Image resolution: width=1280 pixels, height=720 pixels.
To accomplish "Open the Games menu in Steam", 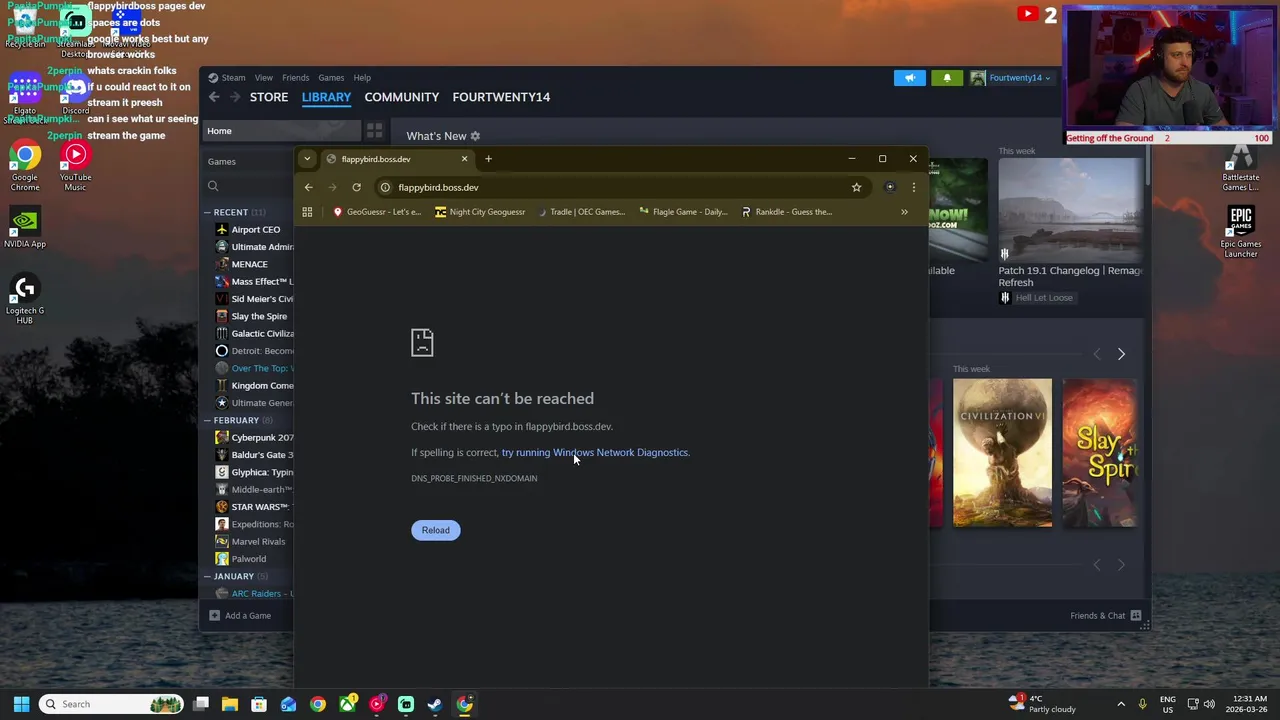I will 331,78.
